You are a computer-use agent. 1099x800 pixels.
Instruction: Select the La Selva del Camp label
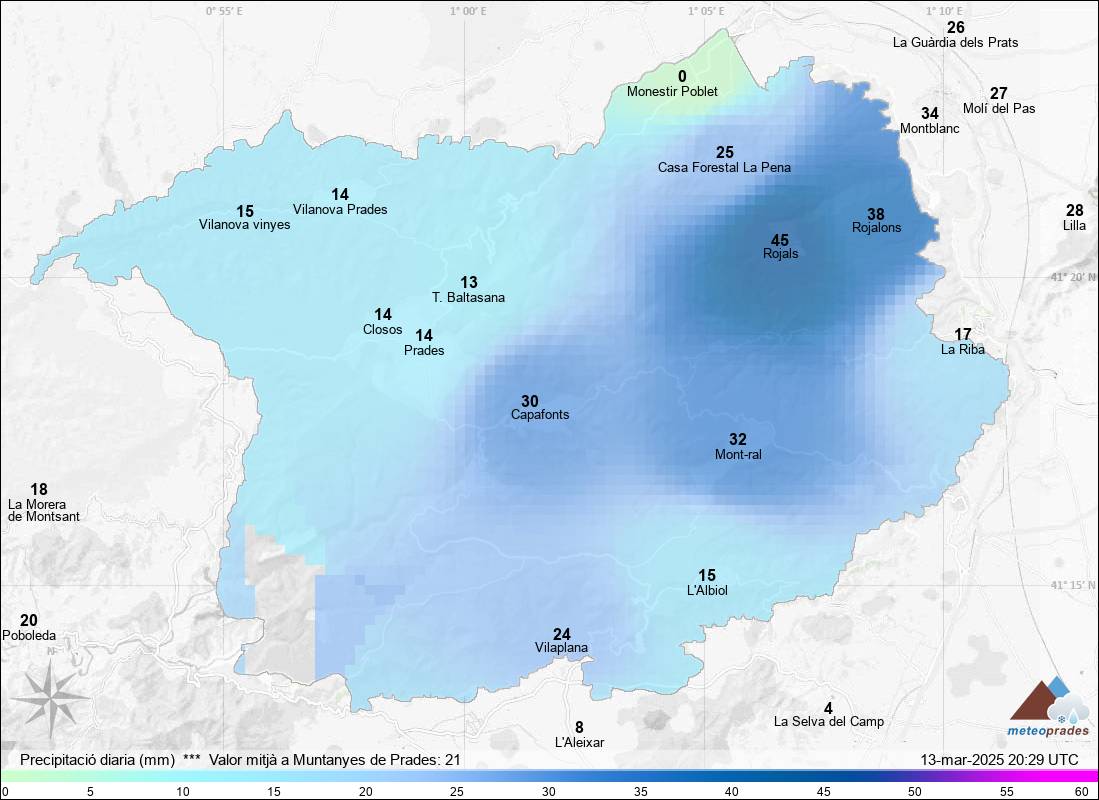[x=828, y=721]
